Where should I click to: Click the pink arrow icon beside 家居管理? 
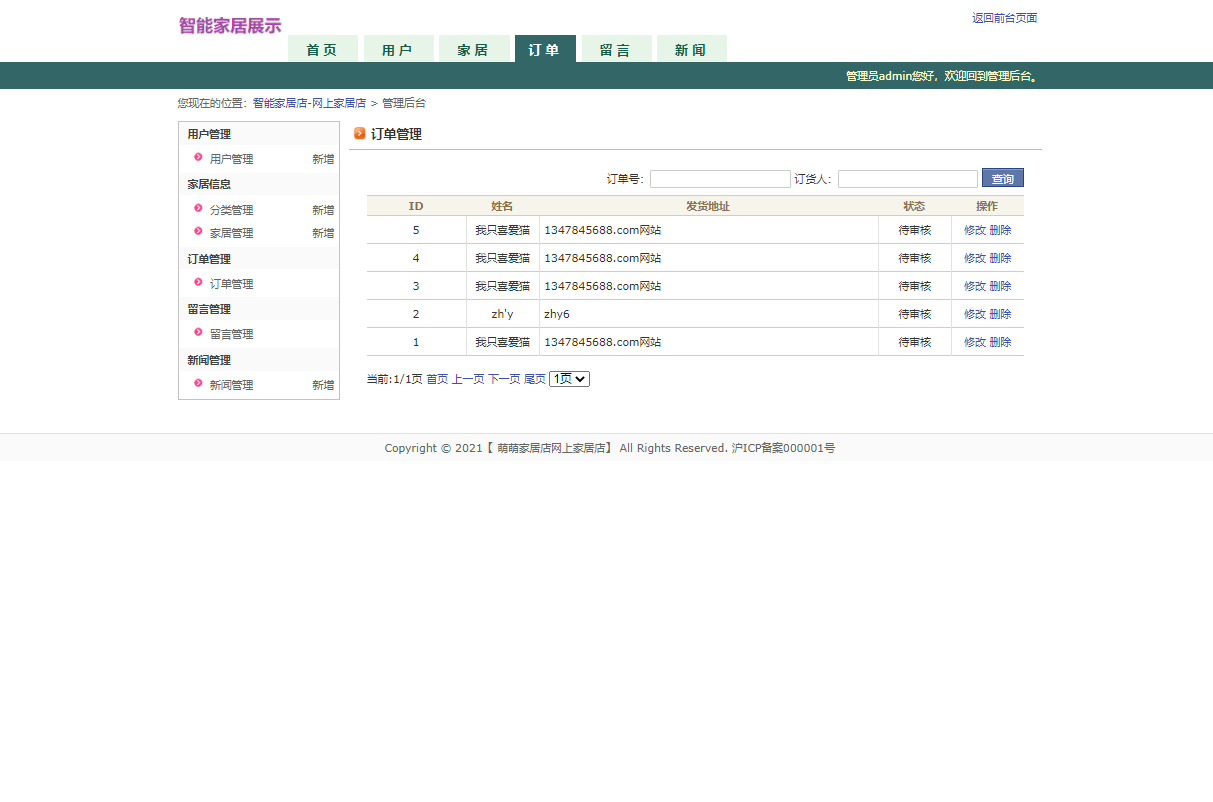(x=198, y=232)
